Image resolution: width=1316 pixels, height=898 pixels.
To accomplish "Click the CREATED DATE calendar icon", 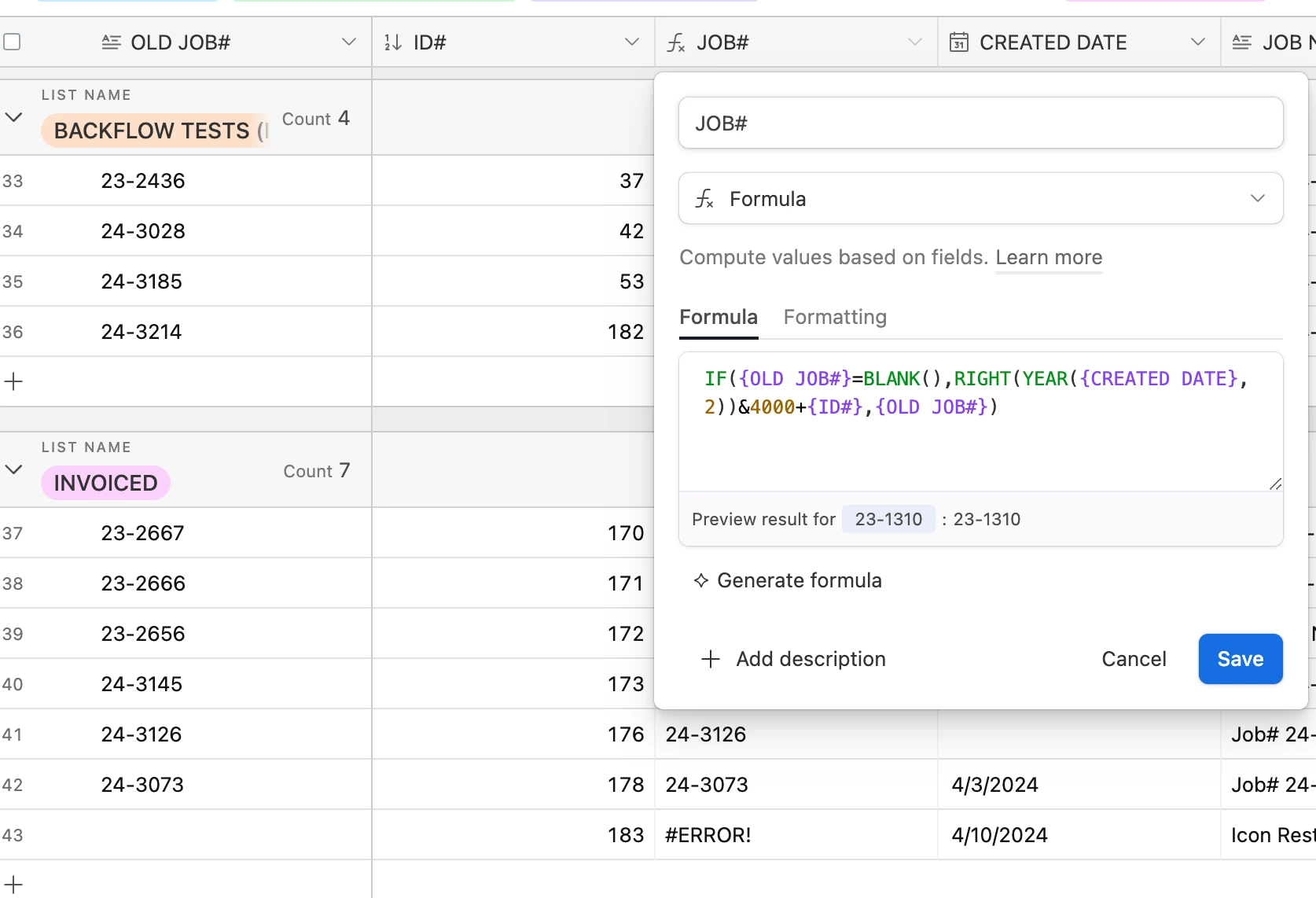I will click(x=959, y=42).
